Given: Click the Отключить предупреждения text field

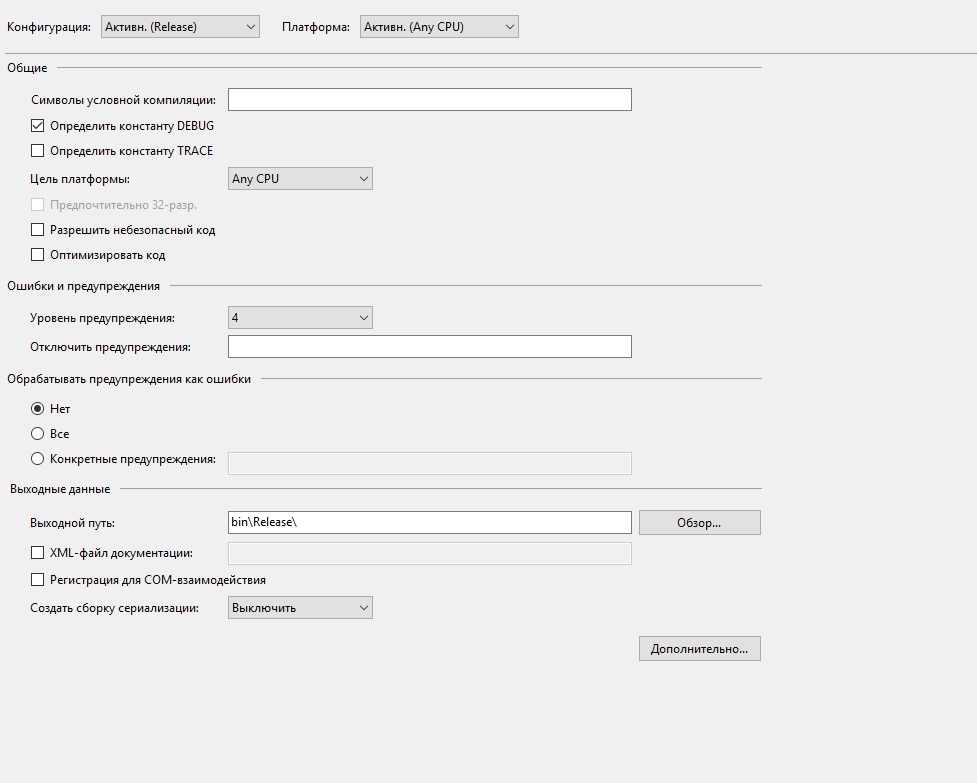Looking at the screenshot, I should coord(429,347).
